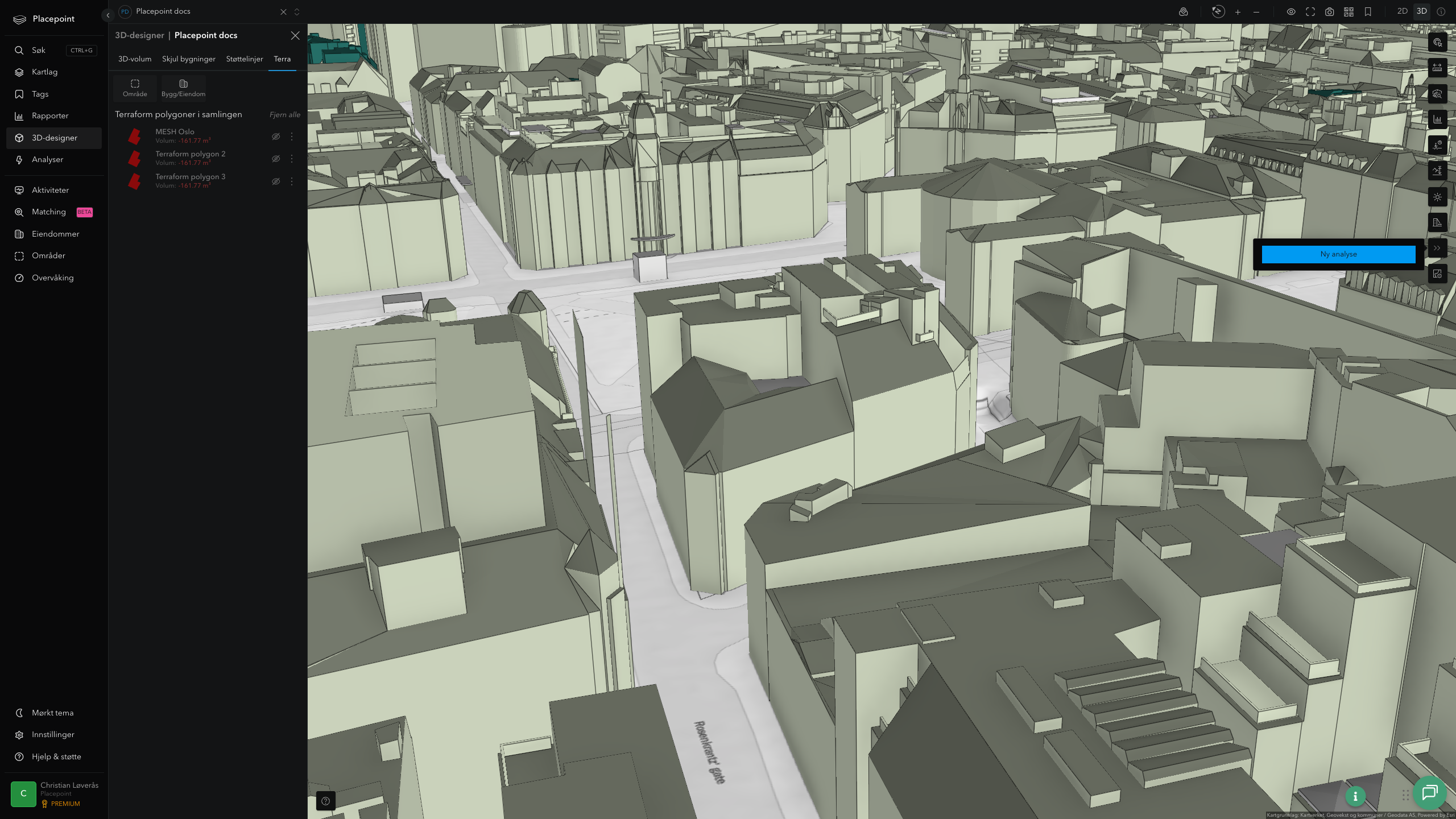1456x819 pixels.
Task: Click Terraform polygon 2 red swatch
Action: pyautogui.click(x=135, y=159)
